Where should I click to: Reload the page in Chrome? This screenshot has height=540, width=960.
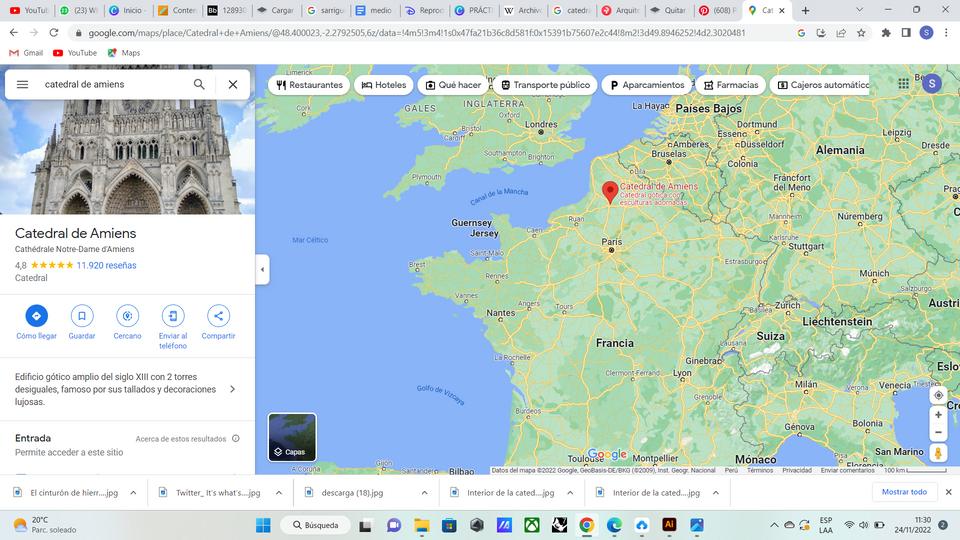coord(54,32)
